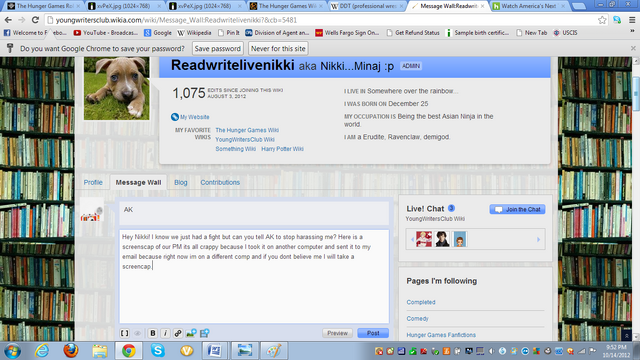Viewport: 640px width, 360px height.
Task: Toggle source mode brackets icon in editor
Action: 124,333
